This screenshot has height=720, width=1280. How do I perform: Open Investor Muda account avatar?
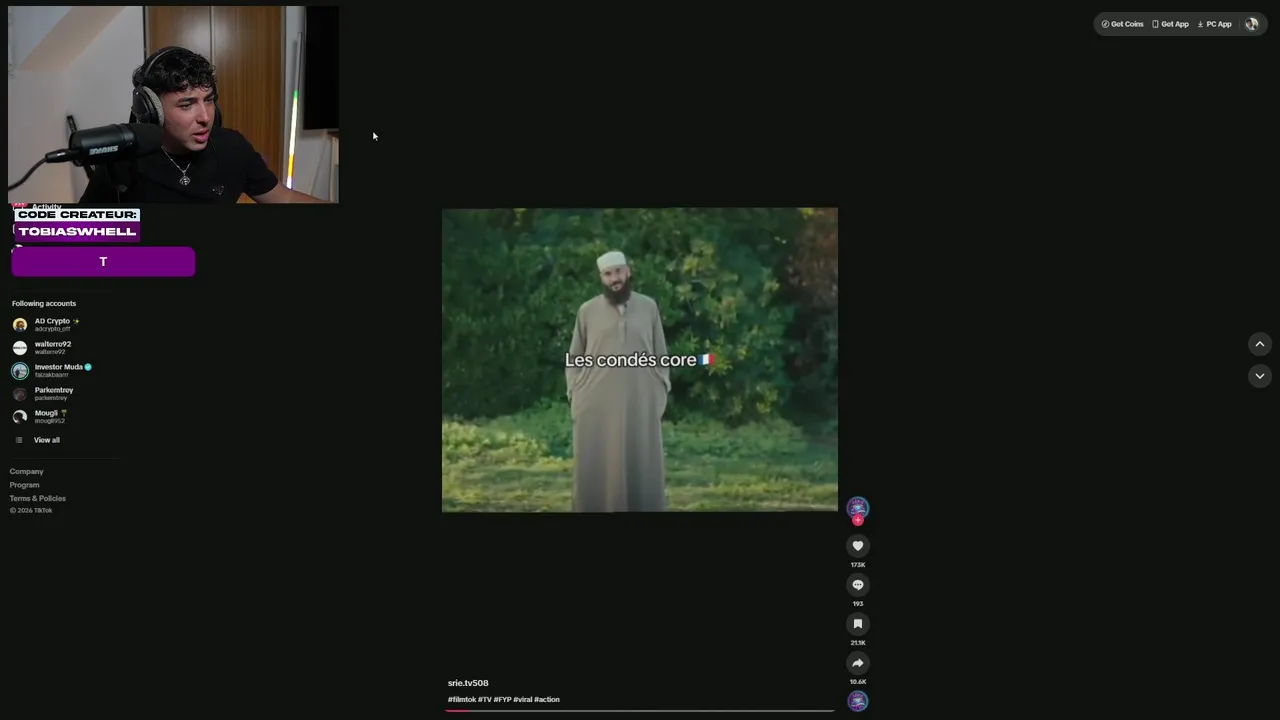coord(20,371)
